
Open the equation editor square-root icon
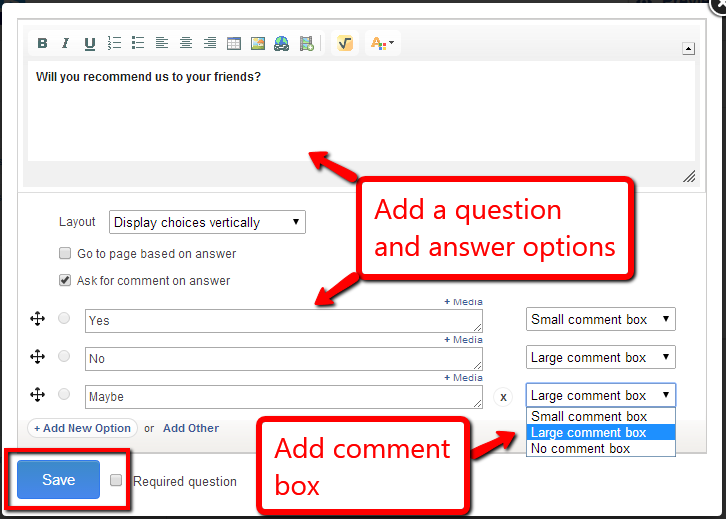(345, 43)
